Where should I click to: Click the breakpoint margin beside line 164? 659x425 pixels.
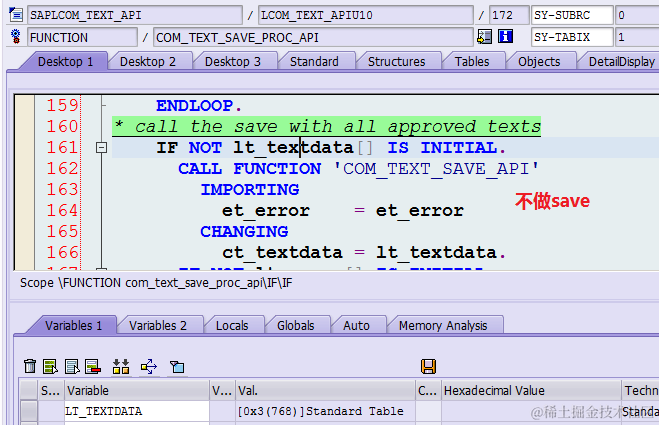tap(24, 210)
